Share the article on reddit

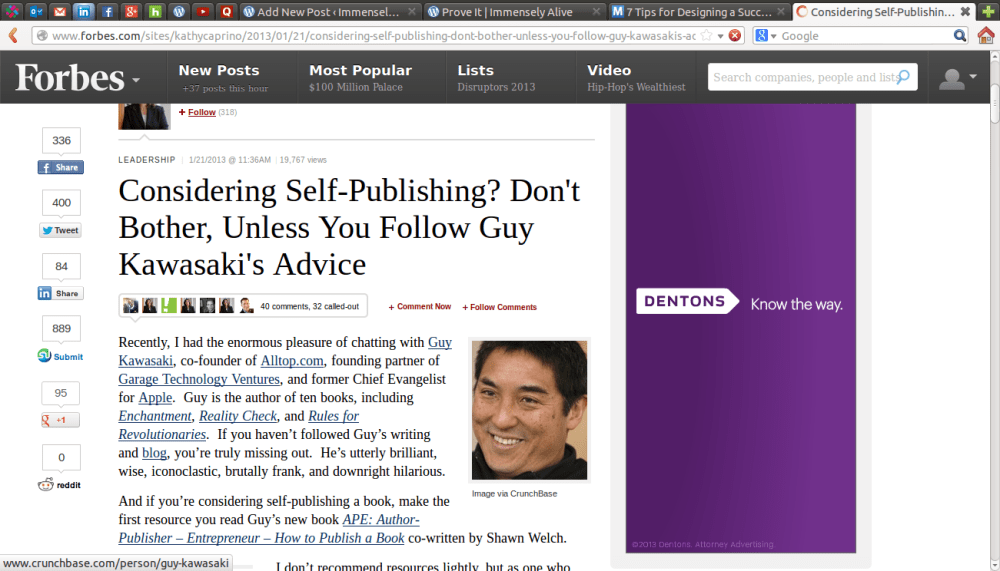(x=60, y=484)
